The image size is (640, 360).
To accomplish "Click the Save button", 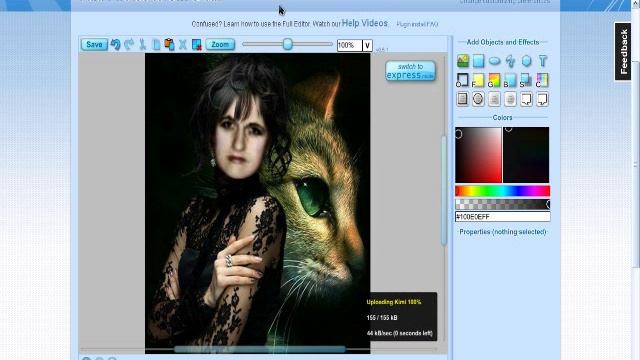I will click(x=94, y=44).
